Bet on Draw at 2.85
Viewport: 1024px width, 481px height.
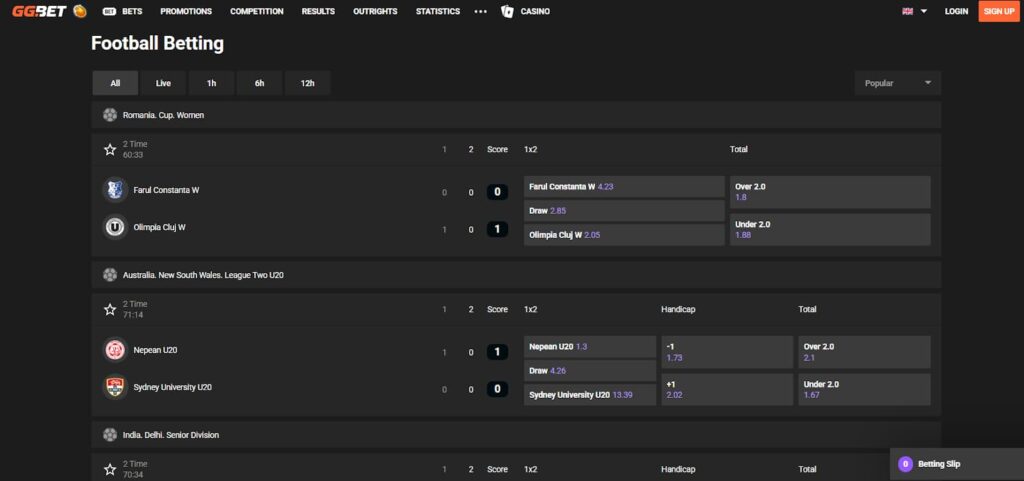624,211
